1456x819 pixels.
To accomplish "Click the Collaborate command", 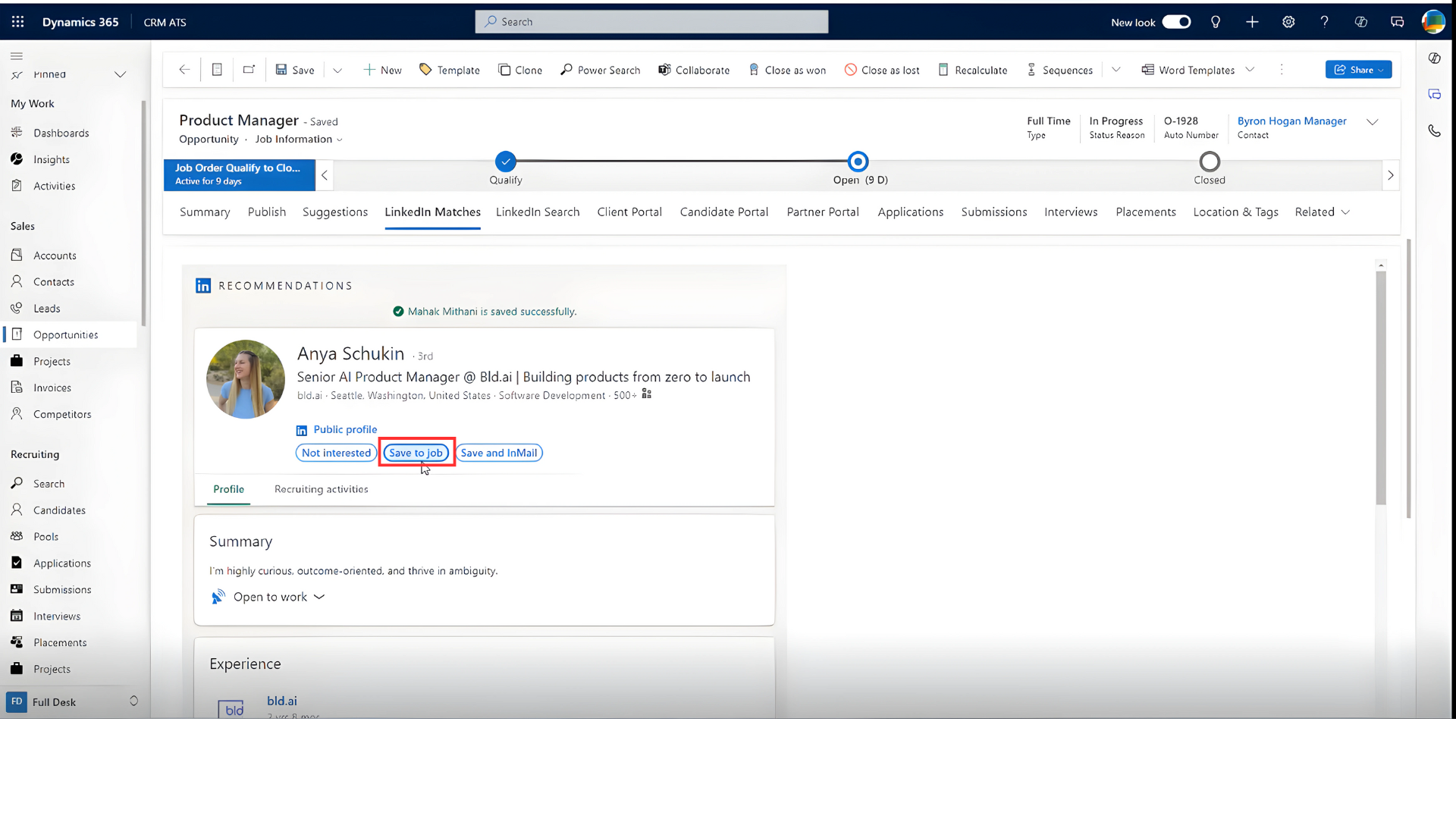I will coord(694,70).
